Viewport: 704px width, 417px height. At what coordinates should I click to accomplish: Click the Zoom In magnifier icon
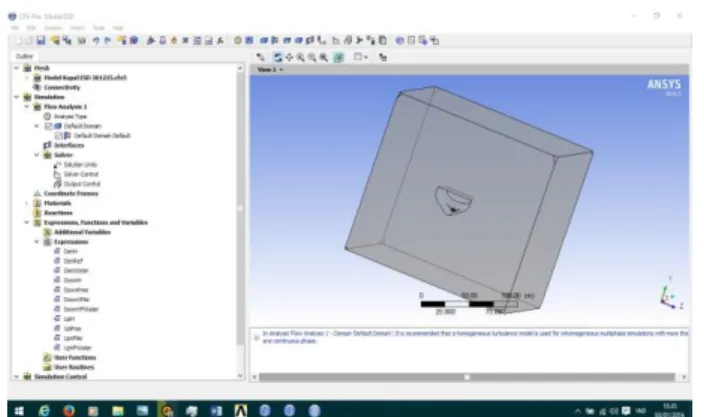click(300, 57)
